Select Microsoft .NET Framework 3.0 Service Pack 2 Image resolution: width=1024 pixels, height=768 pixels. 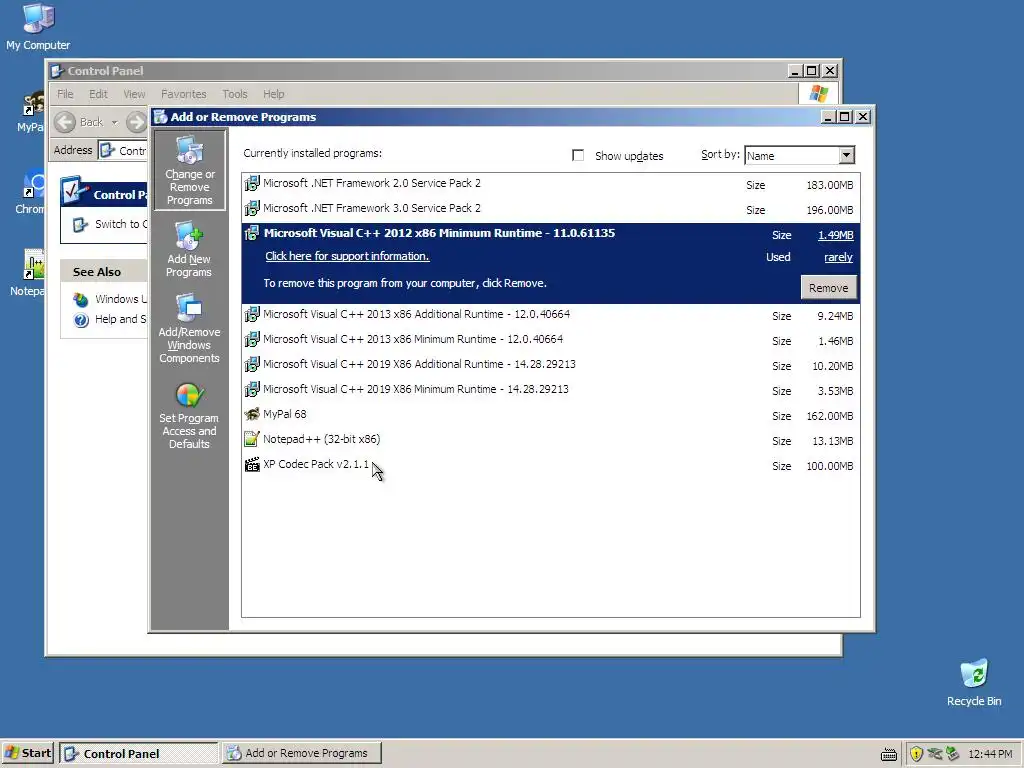coord(551,210)
